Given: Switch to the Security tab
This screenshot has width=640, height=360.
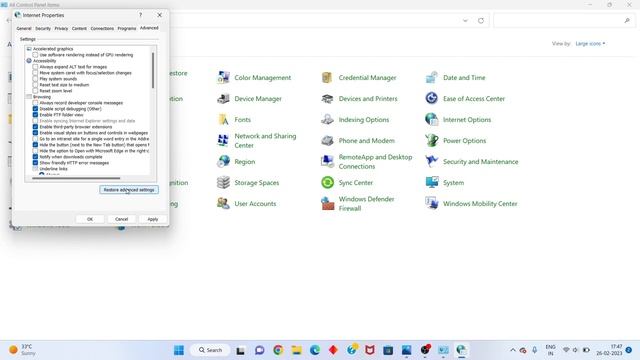Looking at the screenshot, I should (x=43, y=29).
